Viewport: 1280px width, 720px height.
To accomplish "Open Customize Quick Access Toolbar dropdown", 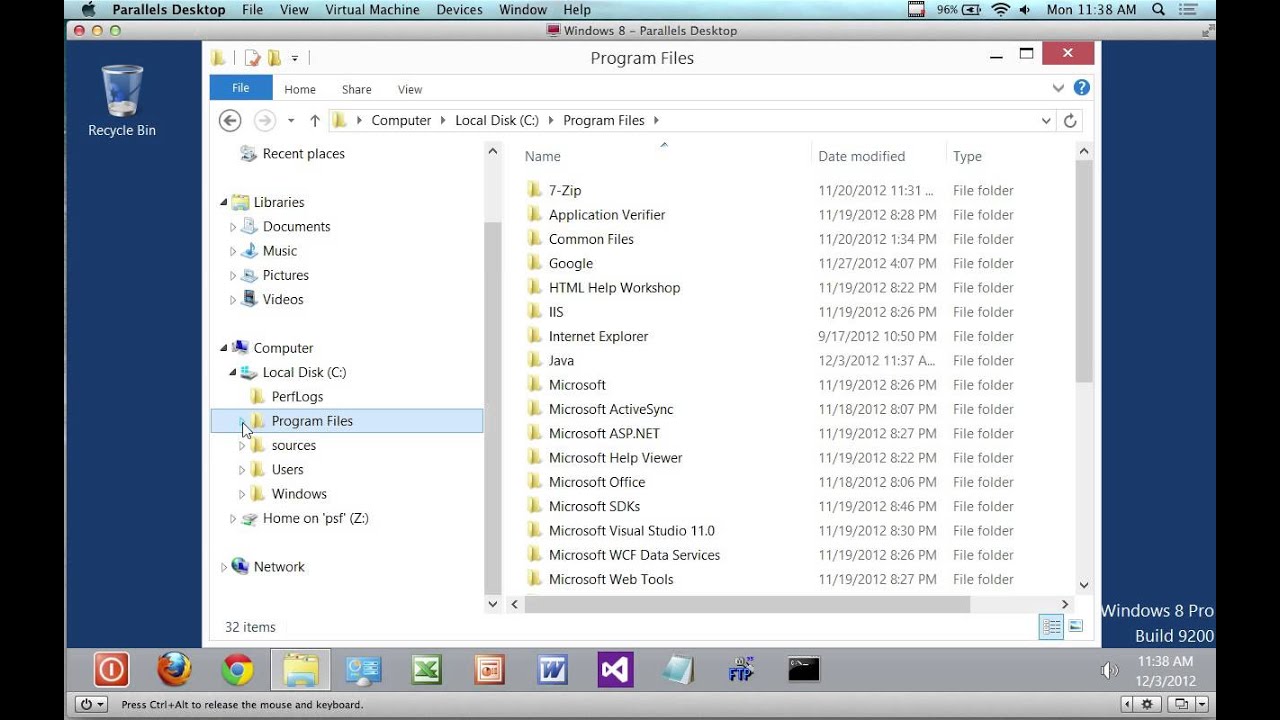I will [x=295, y=59].
